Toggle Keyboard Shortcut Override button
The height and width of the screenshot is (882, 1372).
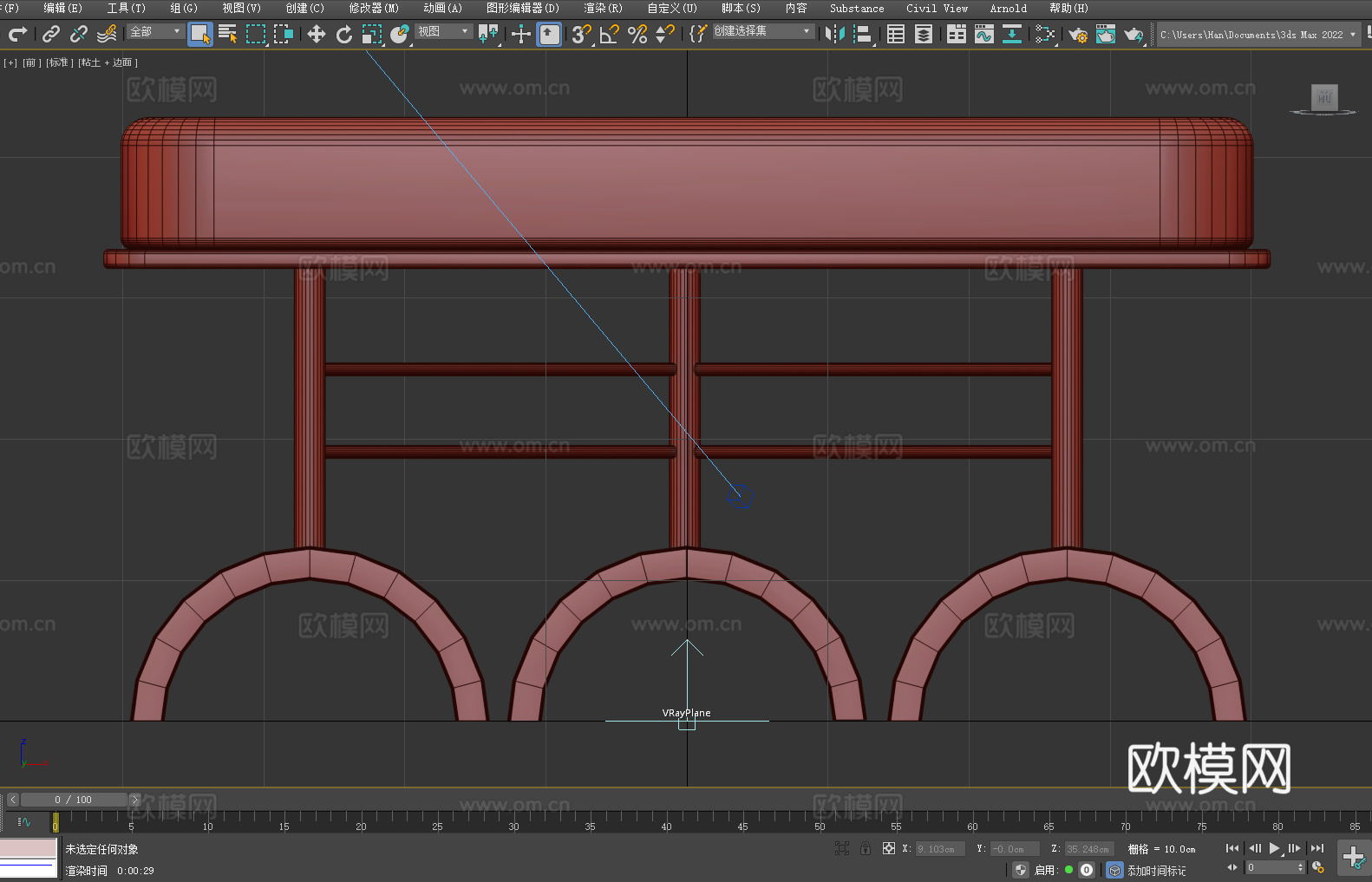(x=549, y=34)
